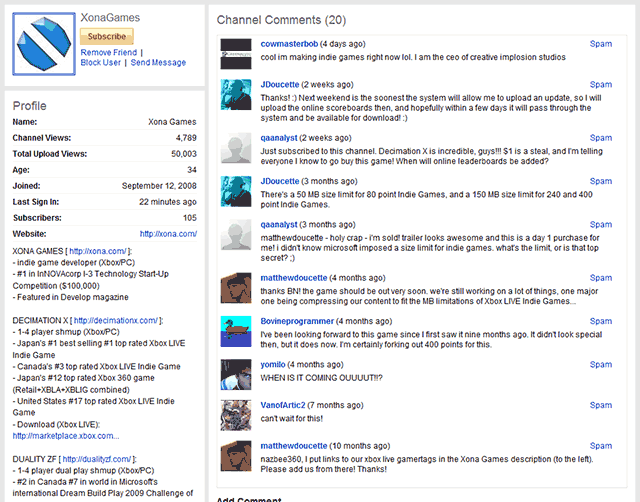The image size is (640, 502).
Task: Click the XonaGames channel title text
Action: pyautogui.click(x=110, y=18)
